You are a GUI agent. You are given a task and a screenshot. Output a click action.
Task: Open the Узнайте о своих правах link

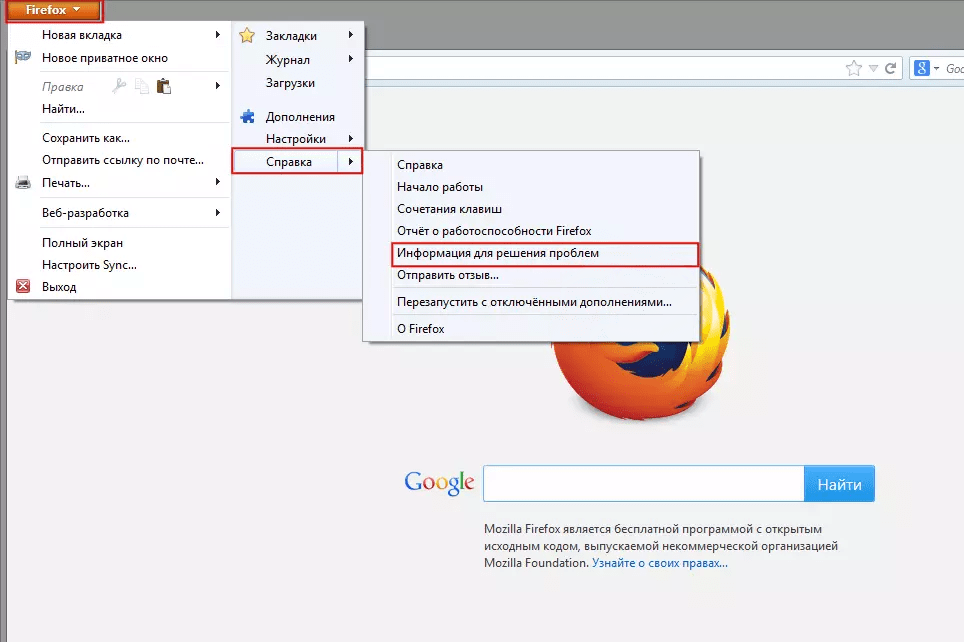pyautogui.click(x=659, y=563)
